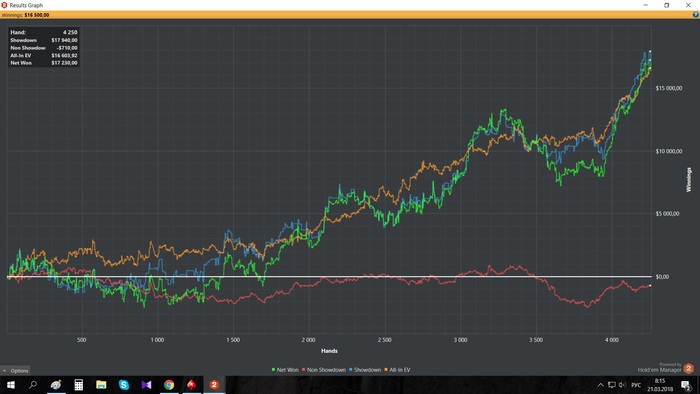Toggle the All-In EV legend entry
The height and width of the screenshot is (394, 700).
click(x=397, y=370)
